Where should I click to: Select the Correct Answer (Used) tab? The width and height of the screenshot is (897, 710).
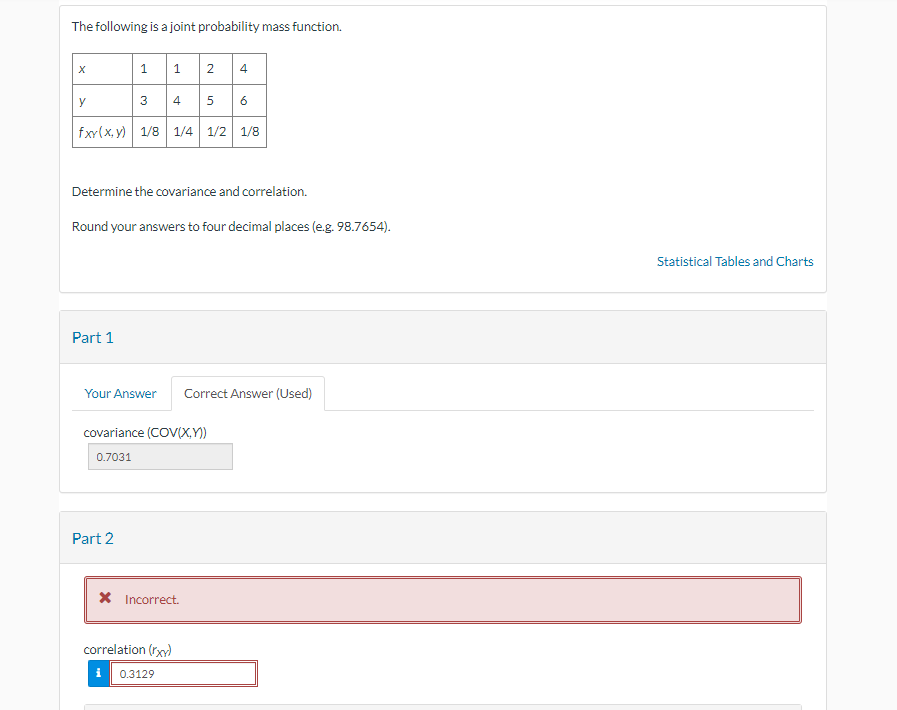click(x=248, y=394)
